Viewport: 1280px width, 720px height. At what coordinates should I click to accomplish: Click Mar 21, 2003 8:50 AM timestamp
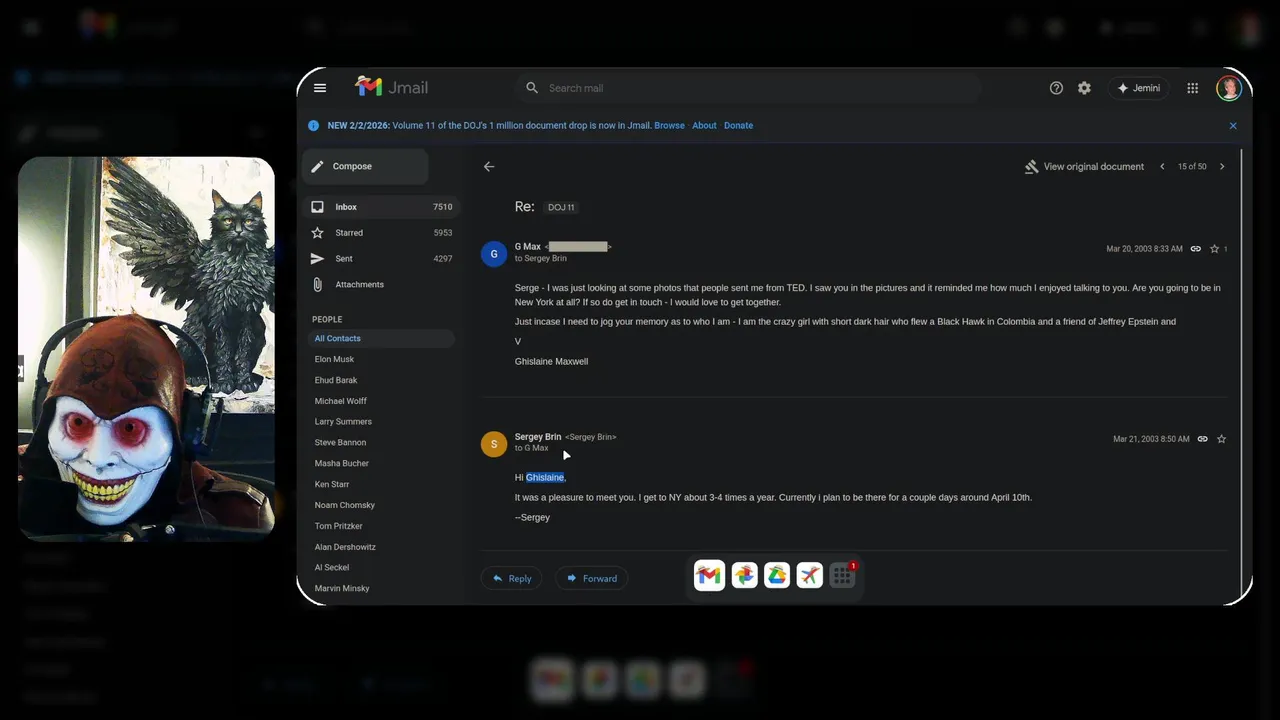pyautogui.click(x=1151, y=439)
